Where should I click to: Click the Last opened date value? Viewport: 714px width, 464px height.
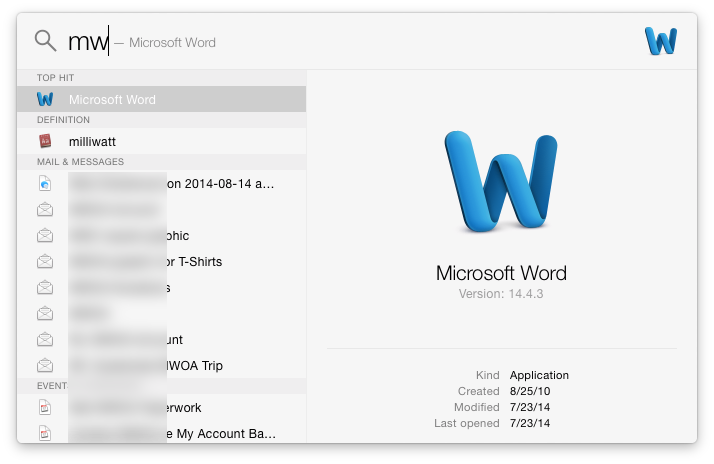tap(530, 423)
